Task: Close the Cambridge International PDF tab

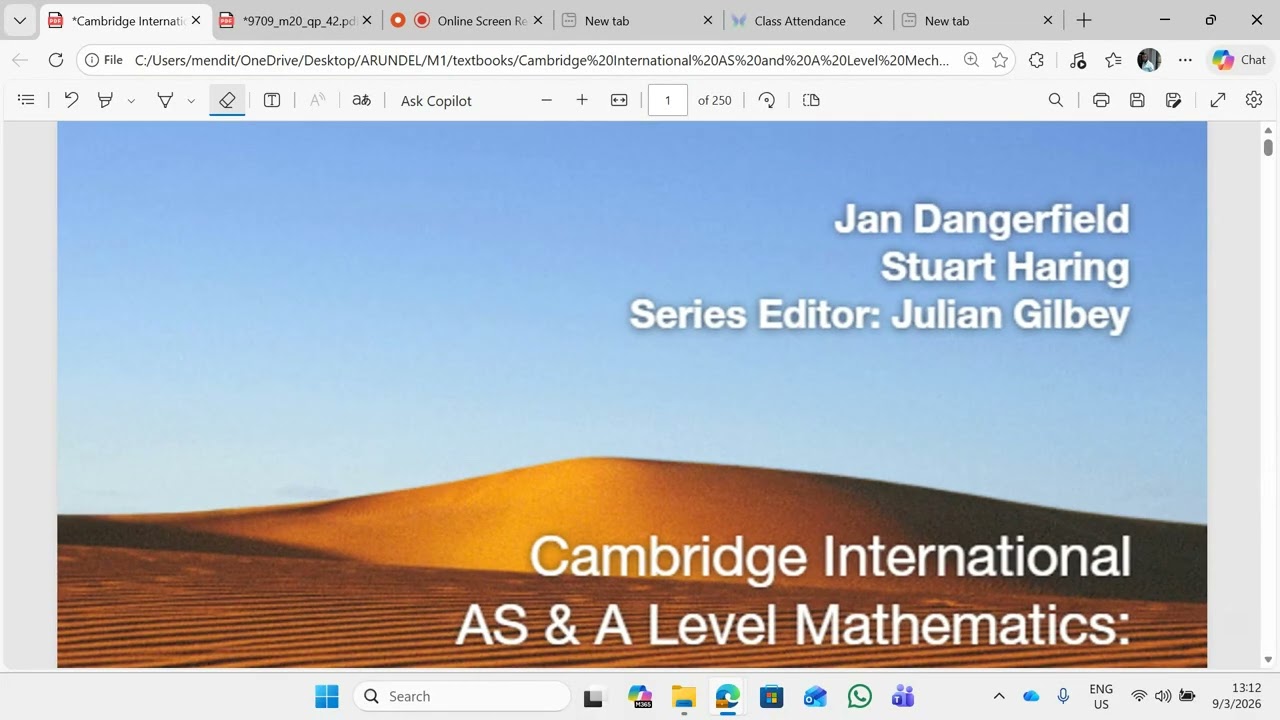Action: [x=196, y=20]
